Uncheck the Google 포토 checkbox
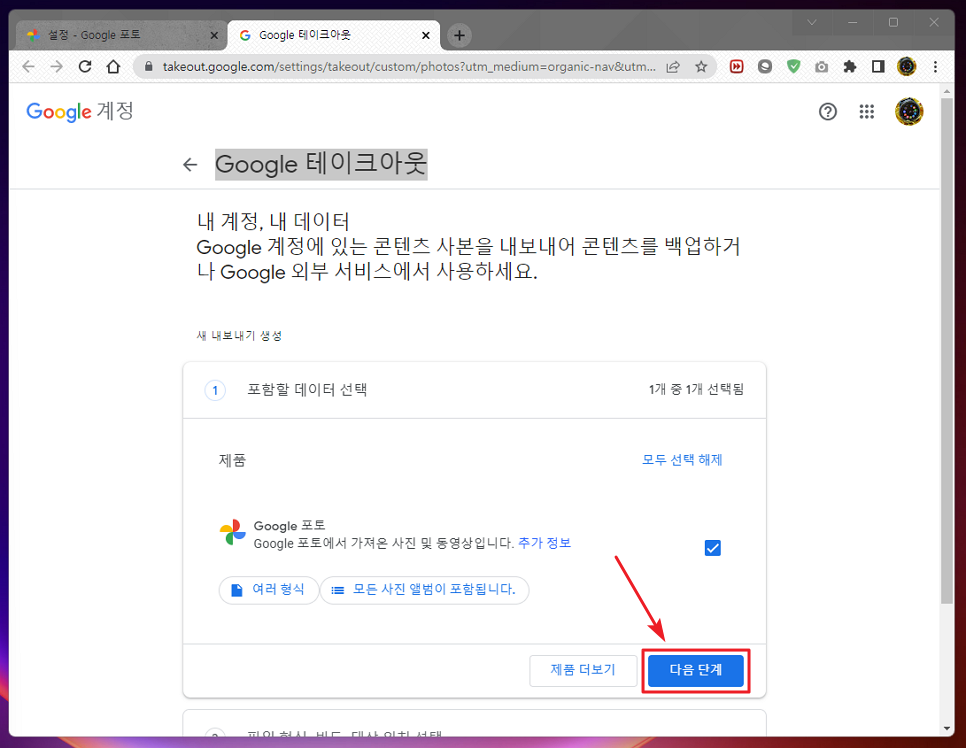The height and width of the screenshot is (748, 966). [713, 548]
